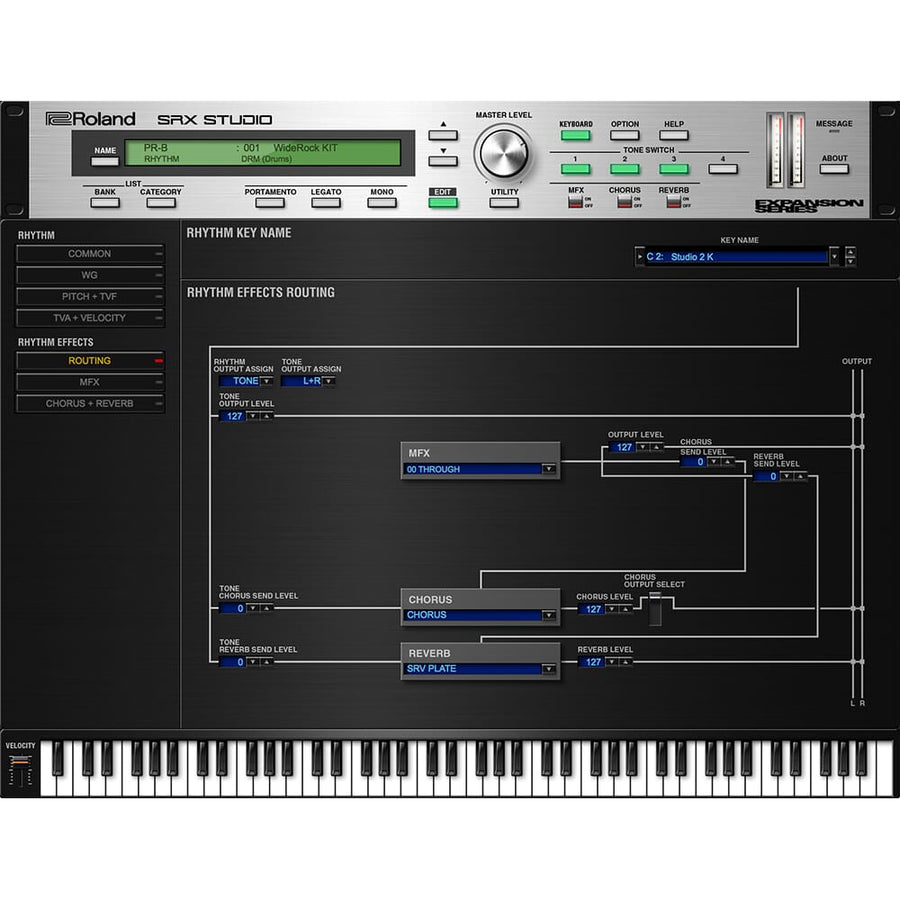Viewport: 900px width, 900px height.
Task: Click the patch down arrow button
Action: [443, 161]
